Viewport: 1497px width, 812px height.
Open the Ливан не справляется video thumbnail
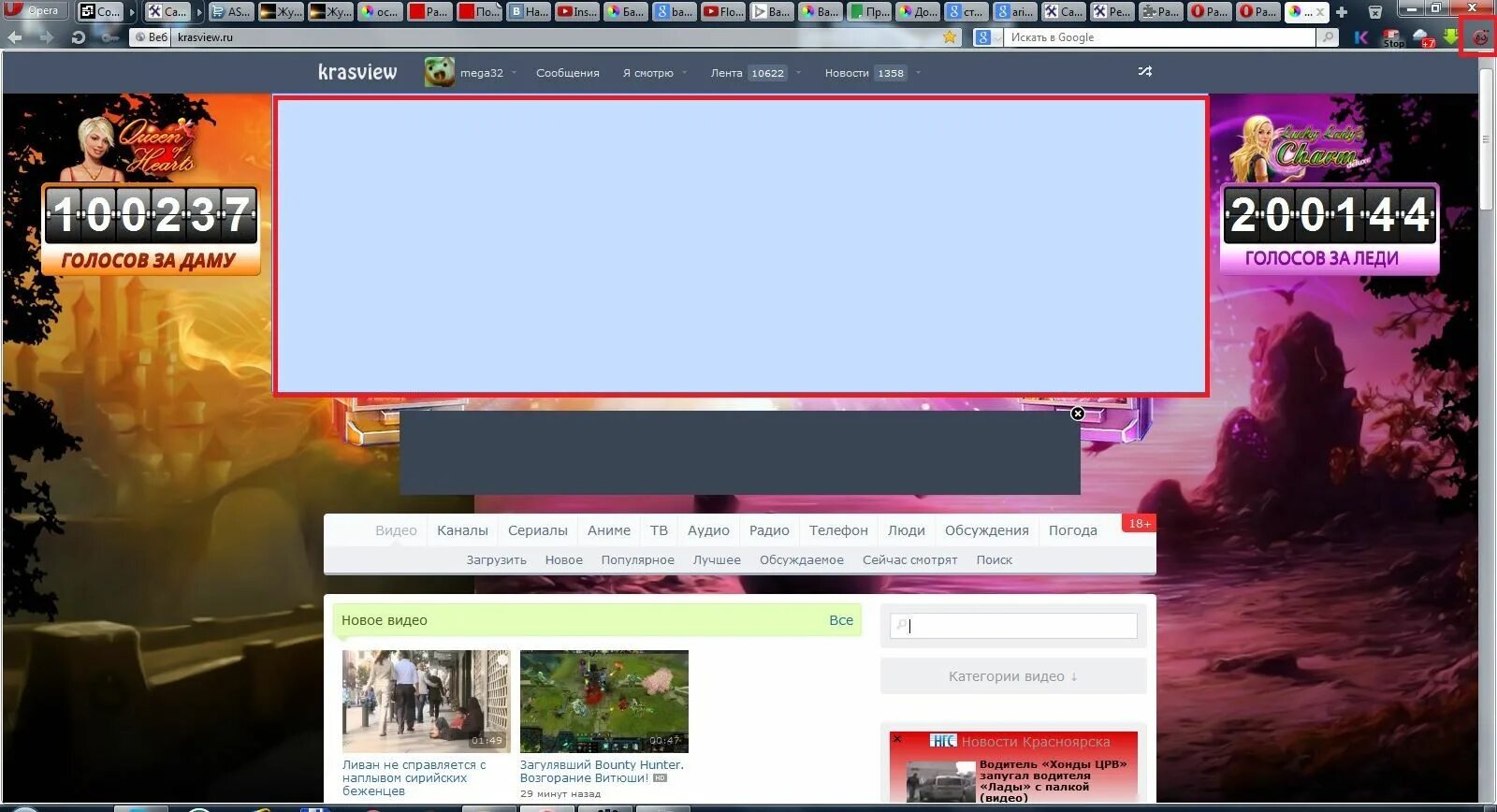coord(426,702)
